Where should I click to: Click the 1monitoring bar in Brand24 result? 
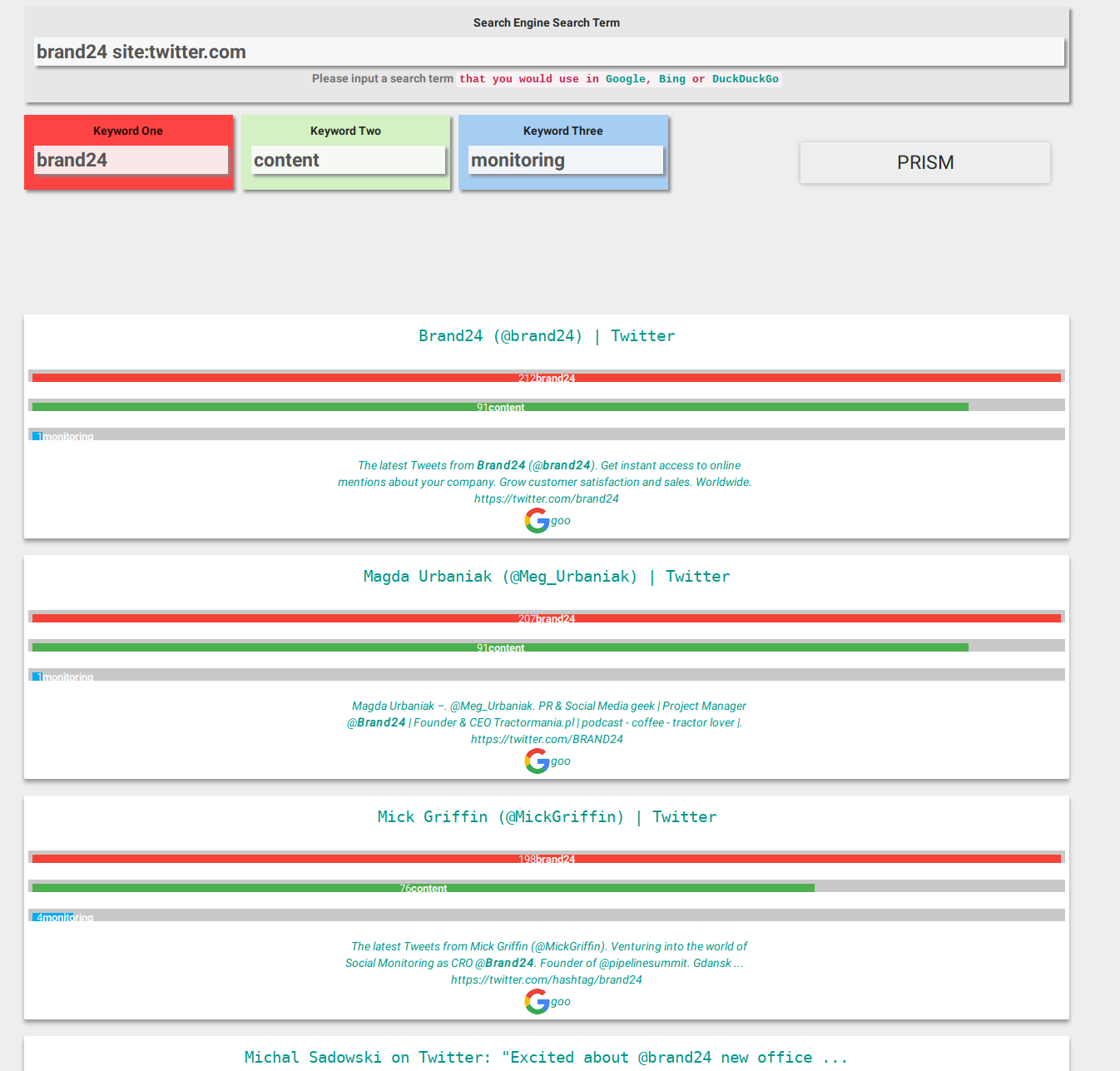pyautogui.click(x=37, y=436)
